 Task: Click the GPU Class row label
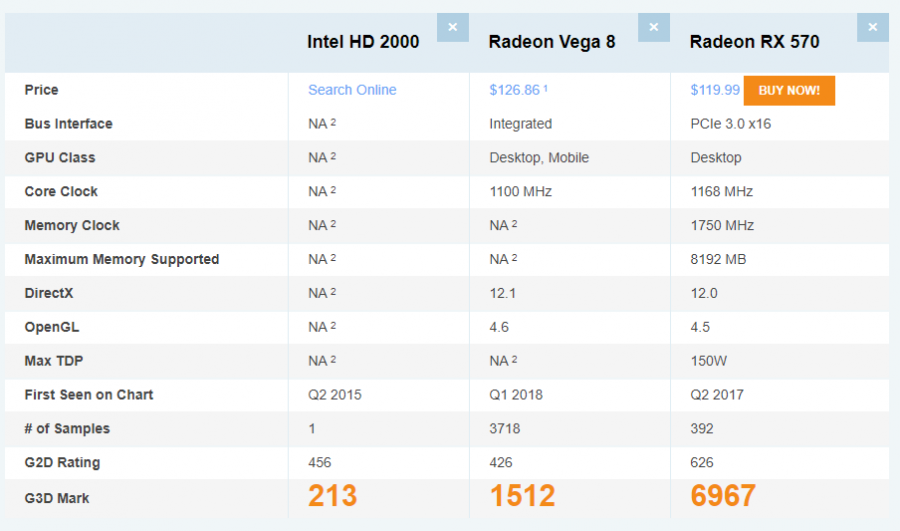click(x=60, y=158)
